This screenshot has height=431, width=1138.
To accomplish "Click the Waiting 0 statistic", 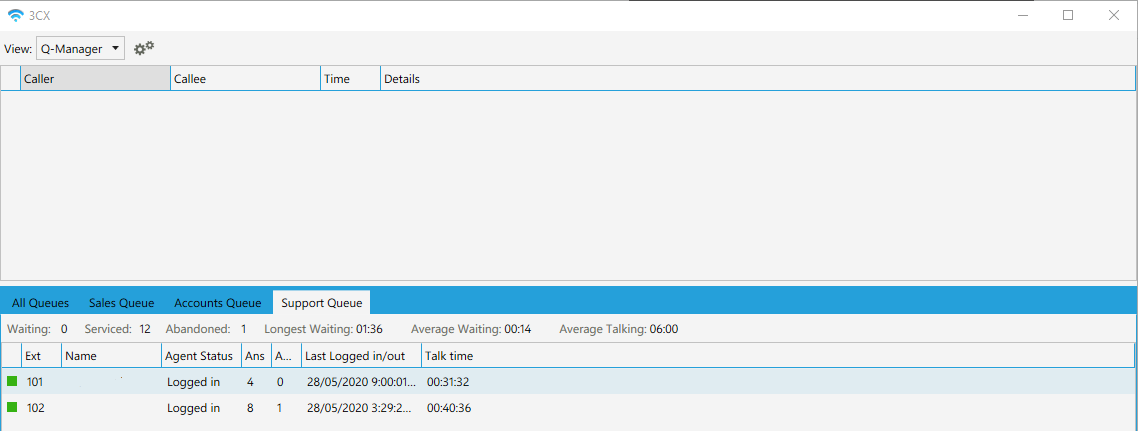I will point(38,329).
